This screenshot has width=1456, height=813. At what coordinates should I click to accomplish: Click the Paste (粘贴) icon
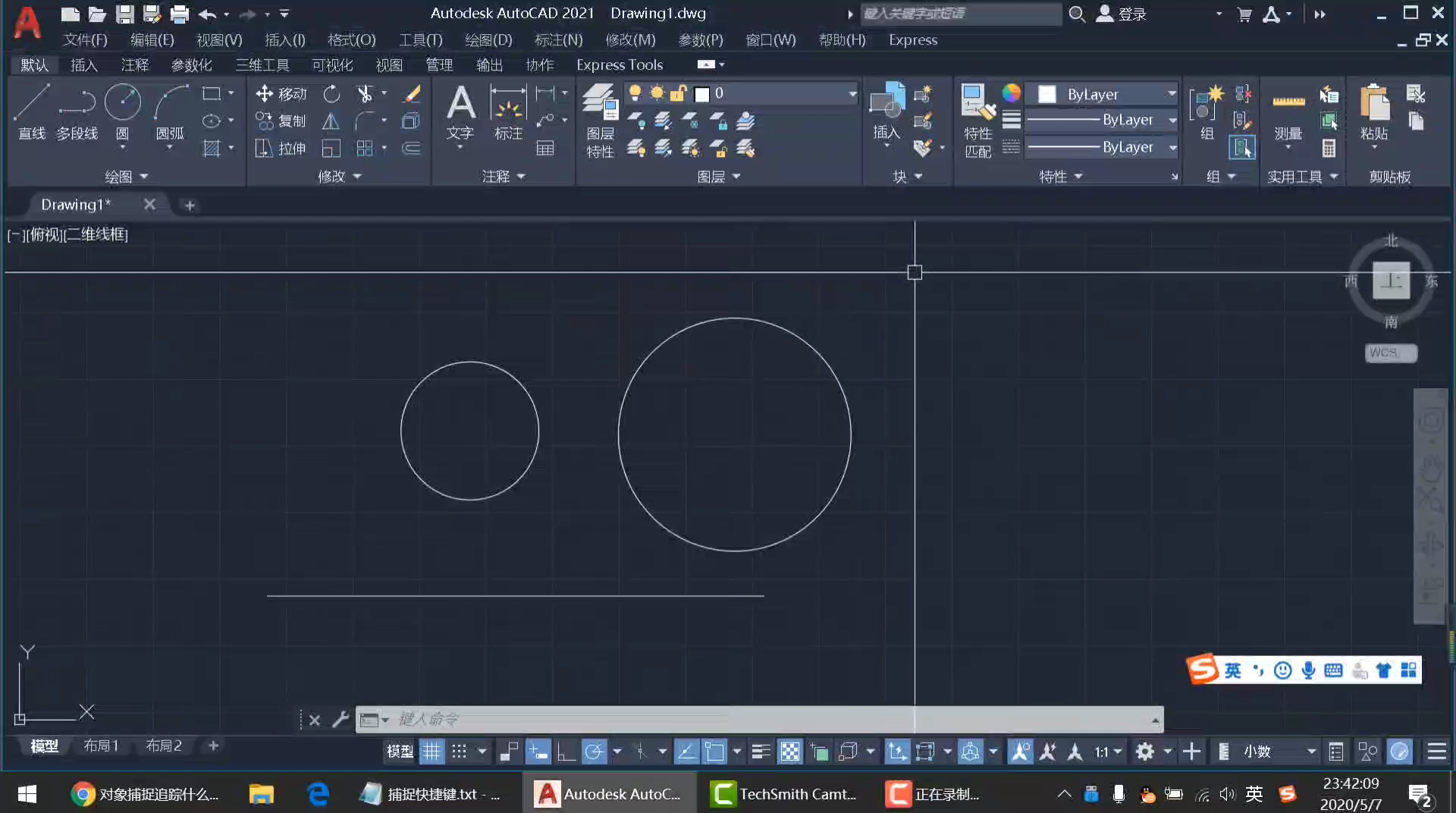[1374, 112]
